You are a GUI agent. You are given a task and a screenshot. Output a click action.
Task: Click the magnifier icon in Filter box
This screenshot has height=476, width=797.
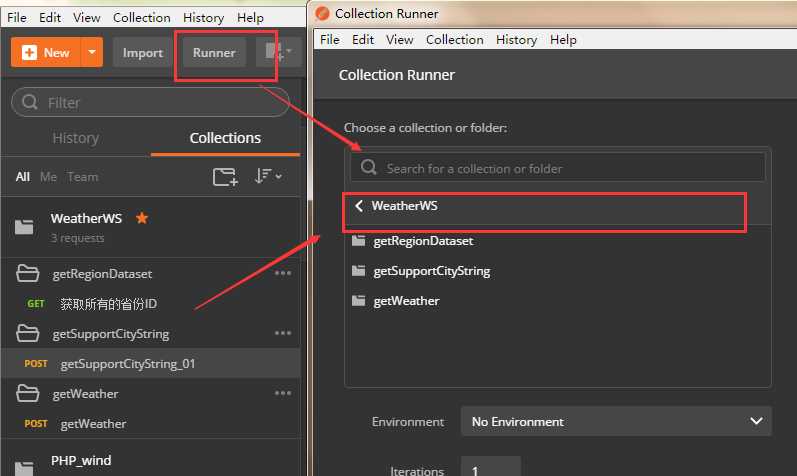[30, 102]
